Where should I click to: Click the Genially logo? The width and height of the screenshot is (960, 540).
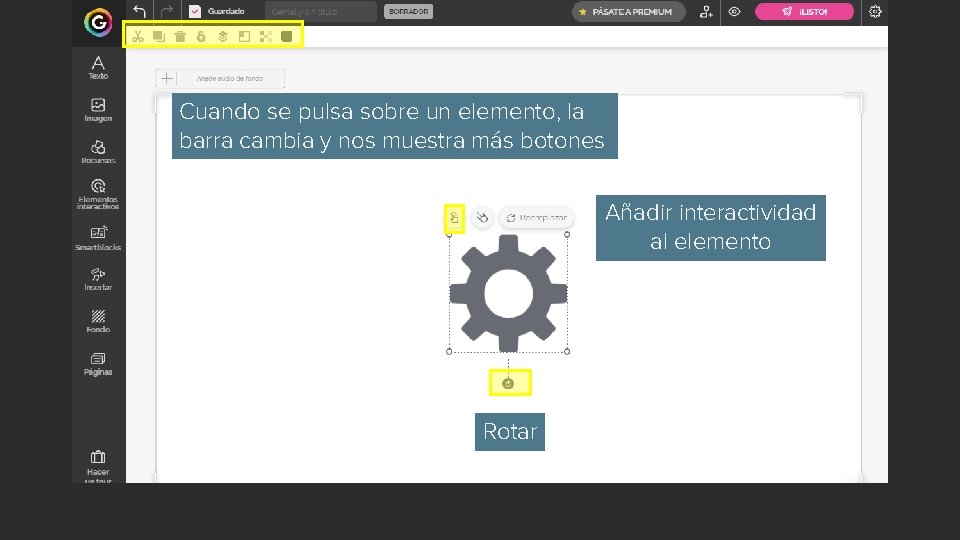98,23
